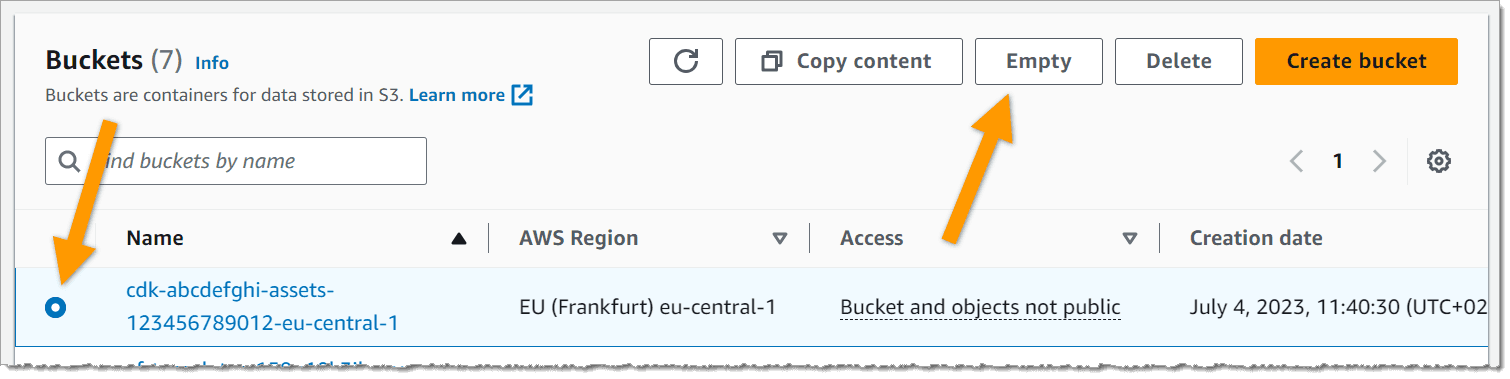Focus the Find buckets by name field
1510x379 pixels.
[236, 161]
